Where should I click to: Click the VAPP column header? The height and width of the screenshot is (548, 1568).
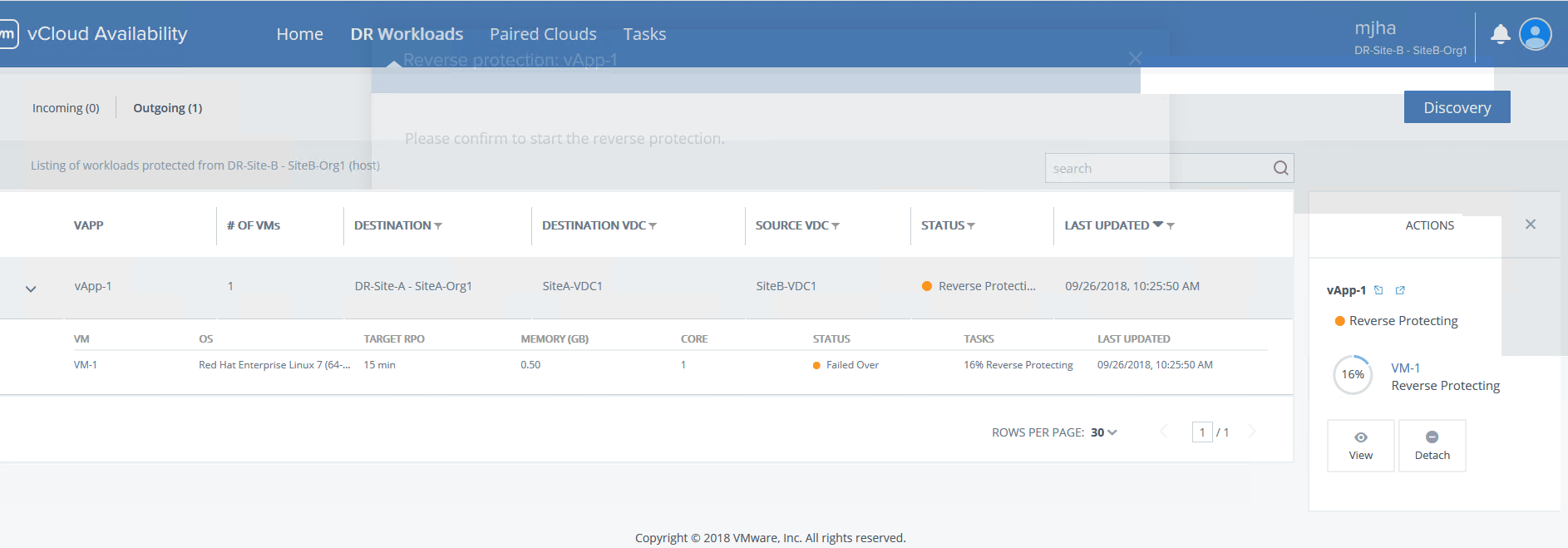(x=88, y=225)
